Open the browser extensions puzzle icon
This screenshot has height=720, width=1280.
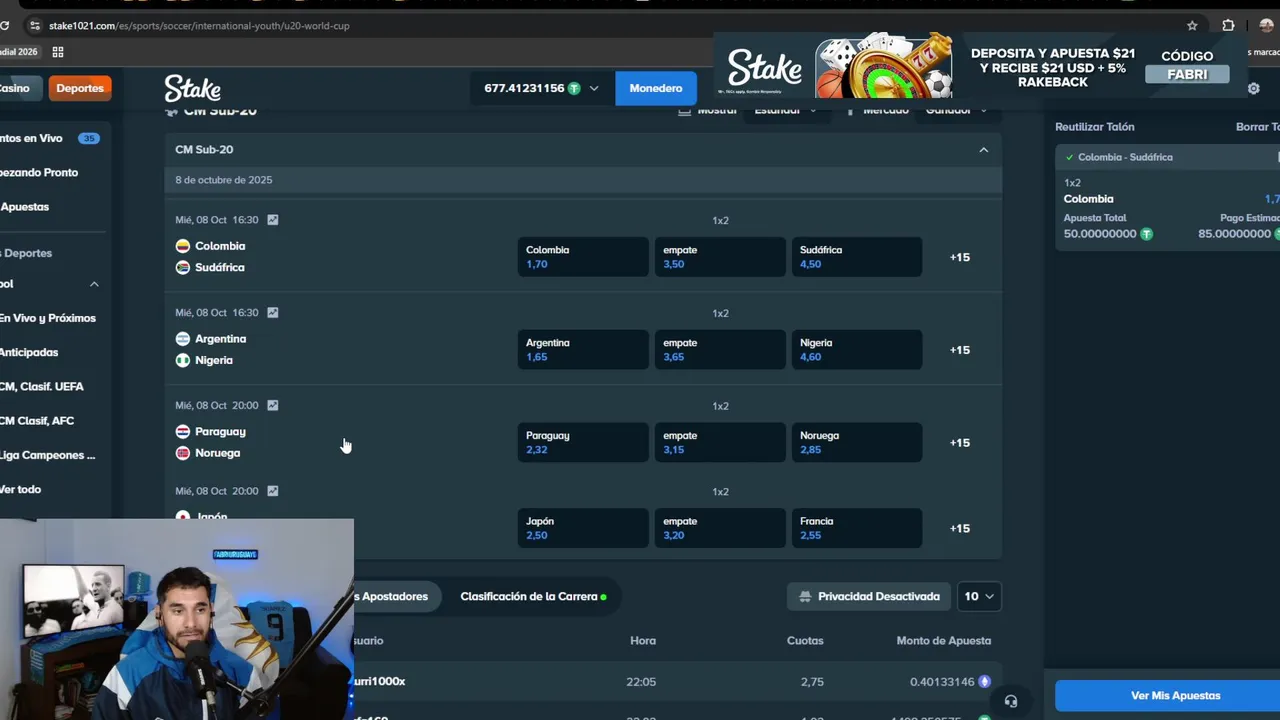pyautogui.click(x=1228, y=26)
